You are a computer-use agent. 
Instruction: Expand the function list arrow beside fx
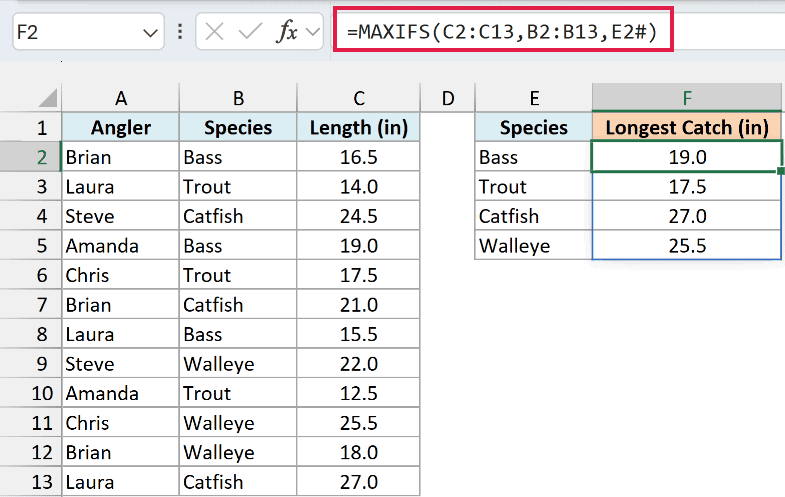[313, 32]
